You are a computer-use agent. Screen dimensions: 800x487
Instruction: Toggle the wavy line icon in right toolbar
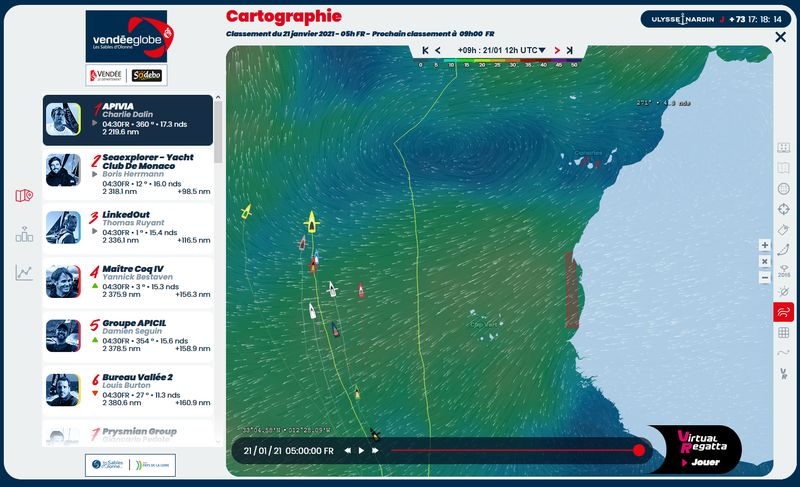(x=784, y=352)
